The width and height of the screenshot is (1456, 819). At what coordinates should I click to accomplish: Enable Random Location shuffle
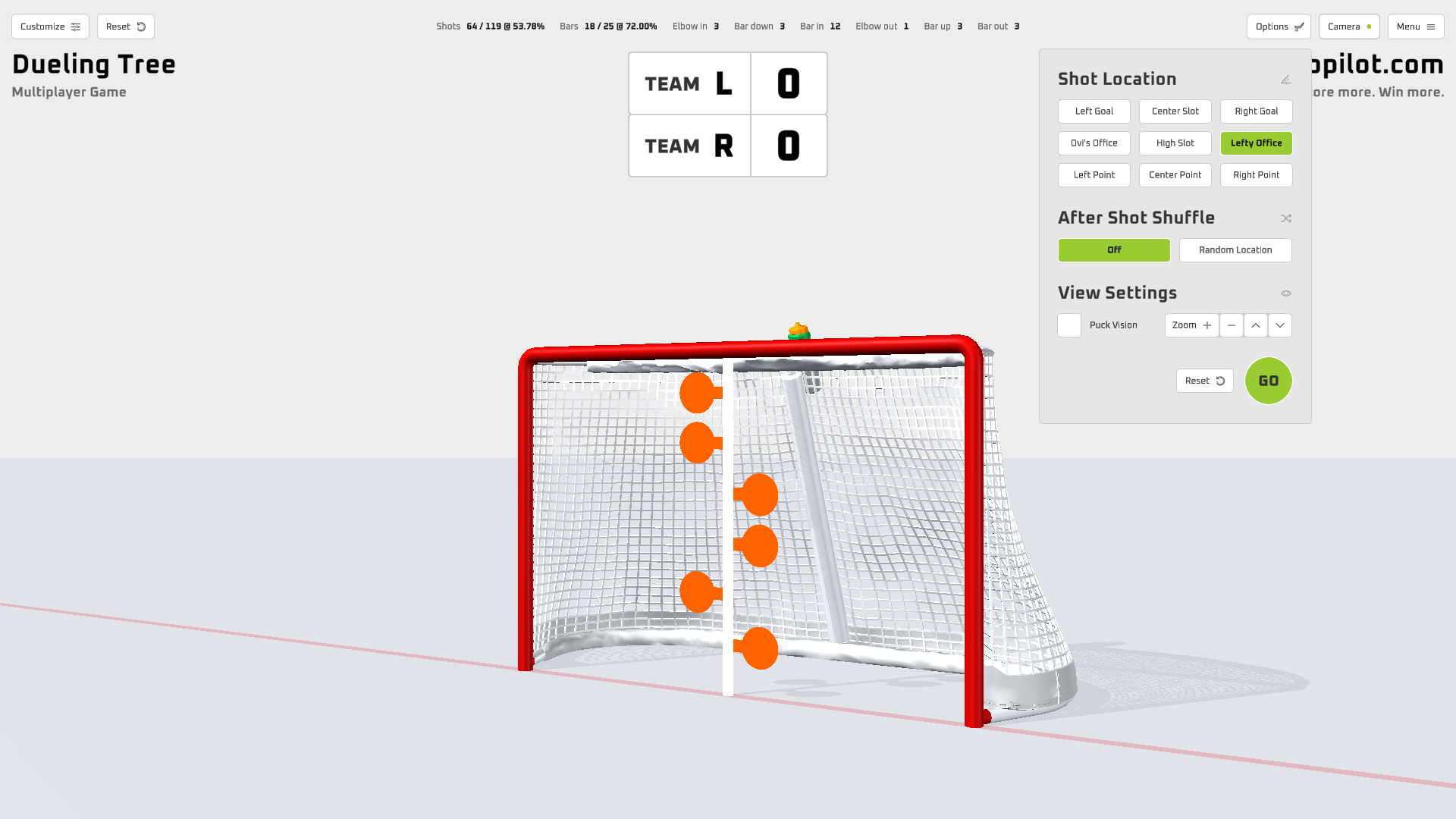pyautogui.click(x=1235, y=250)
